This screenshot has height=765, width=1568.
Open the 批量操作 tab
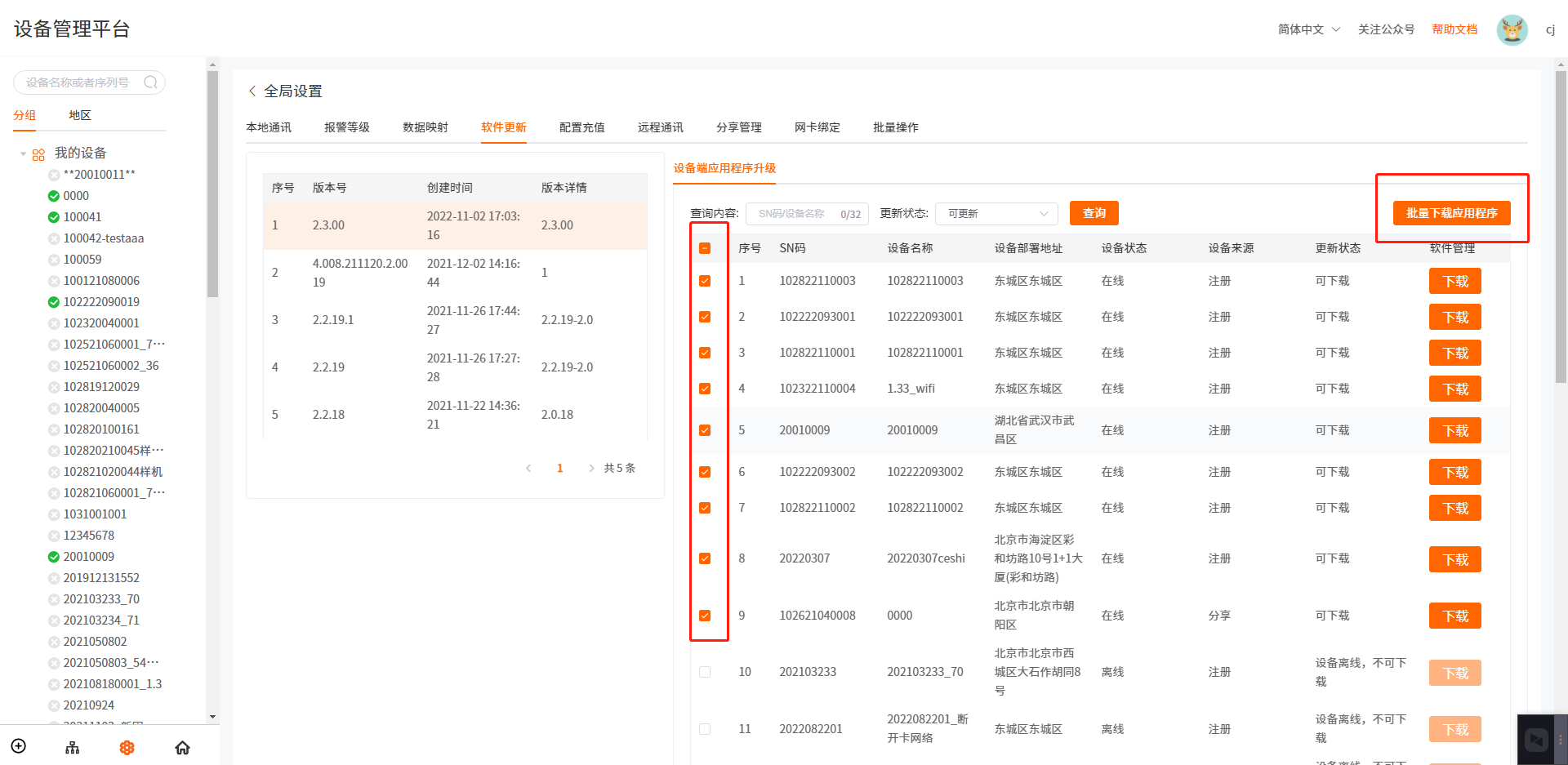pyautogui.click(x=896, y=127)
